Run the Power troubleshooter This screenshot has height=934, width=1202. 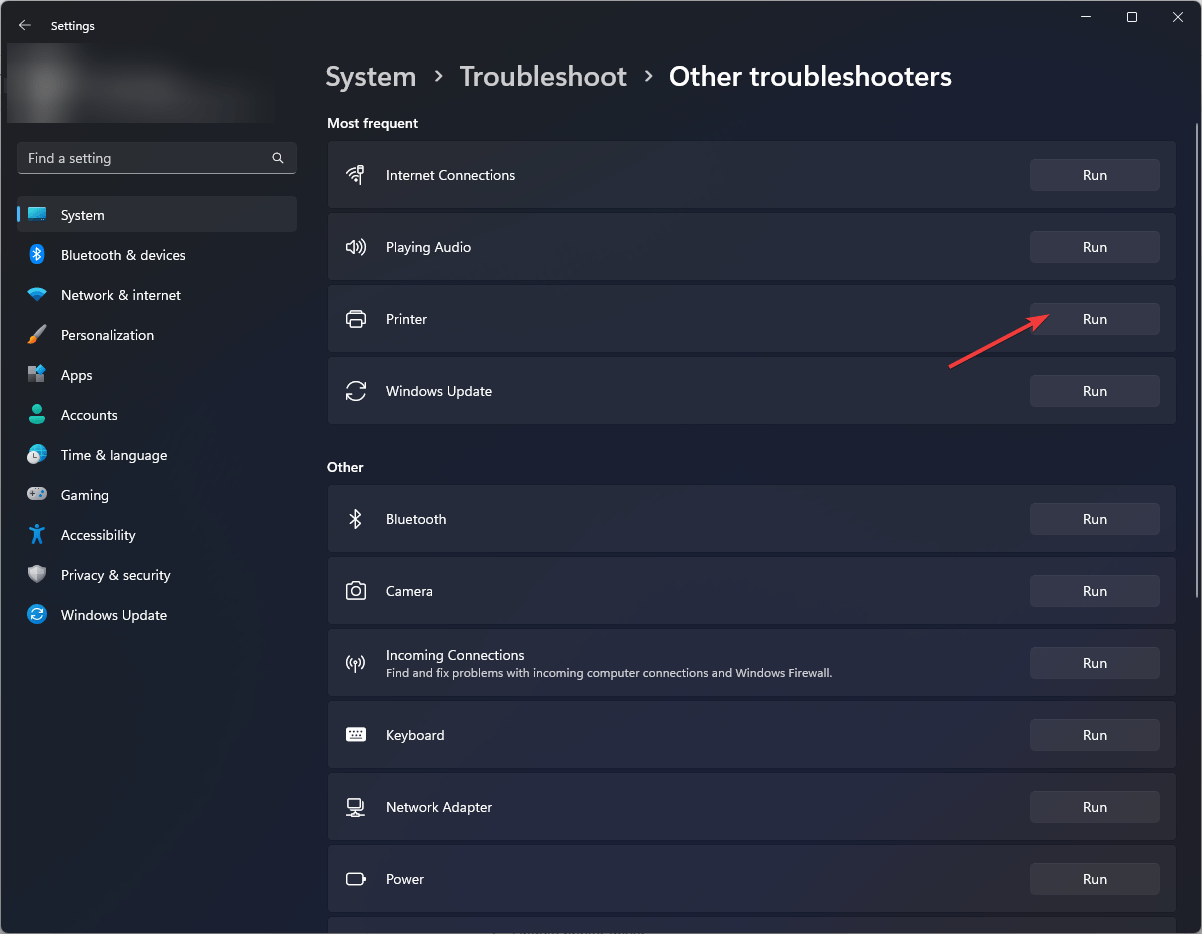tap(1095, 879)
